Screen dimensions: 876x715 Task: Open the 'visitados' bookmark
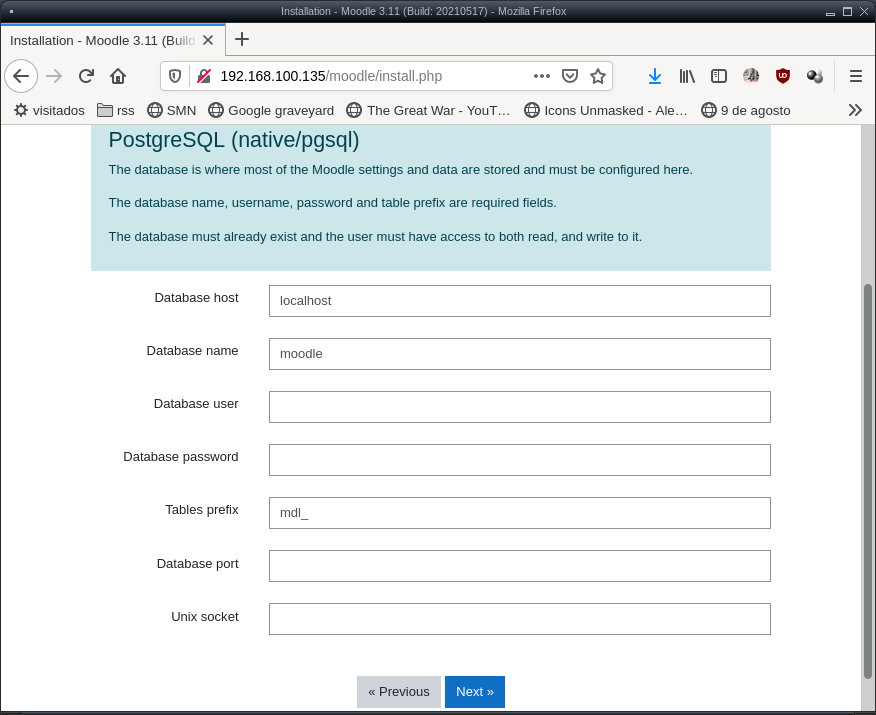point(50,111)
